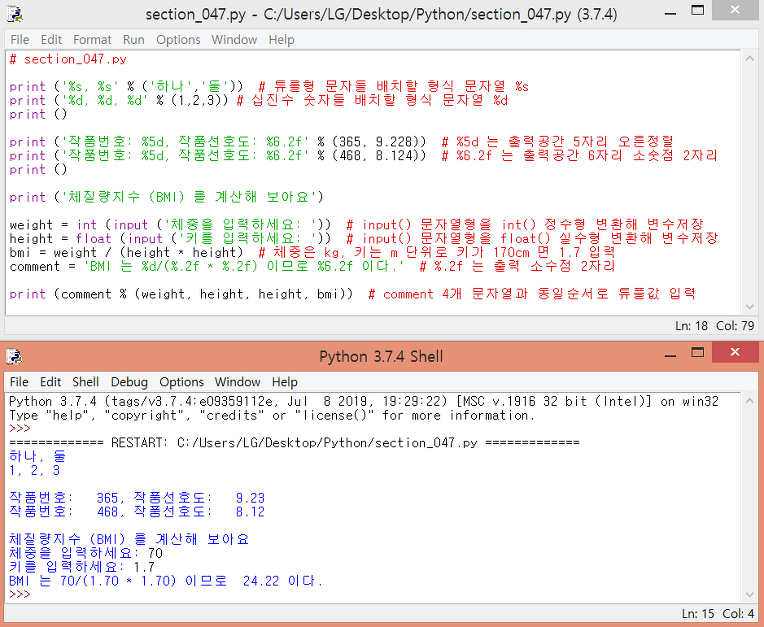The image size is (764, 627).
Task: Open the Run menu in the editor
Action: 134,39
